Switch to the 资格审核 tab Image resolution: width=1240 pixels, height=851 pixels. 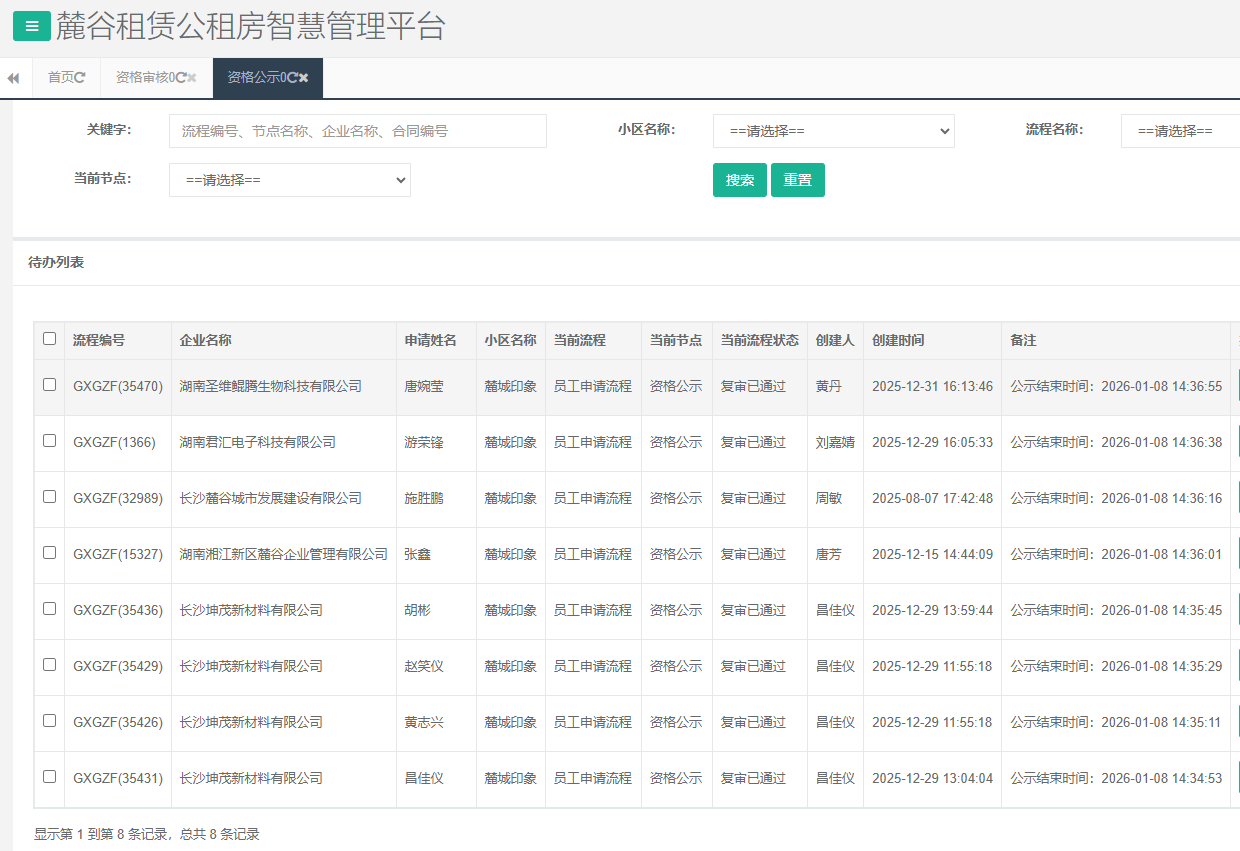150,77
